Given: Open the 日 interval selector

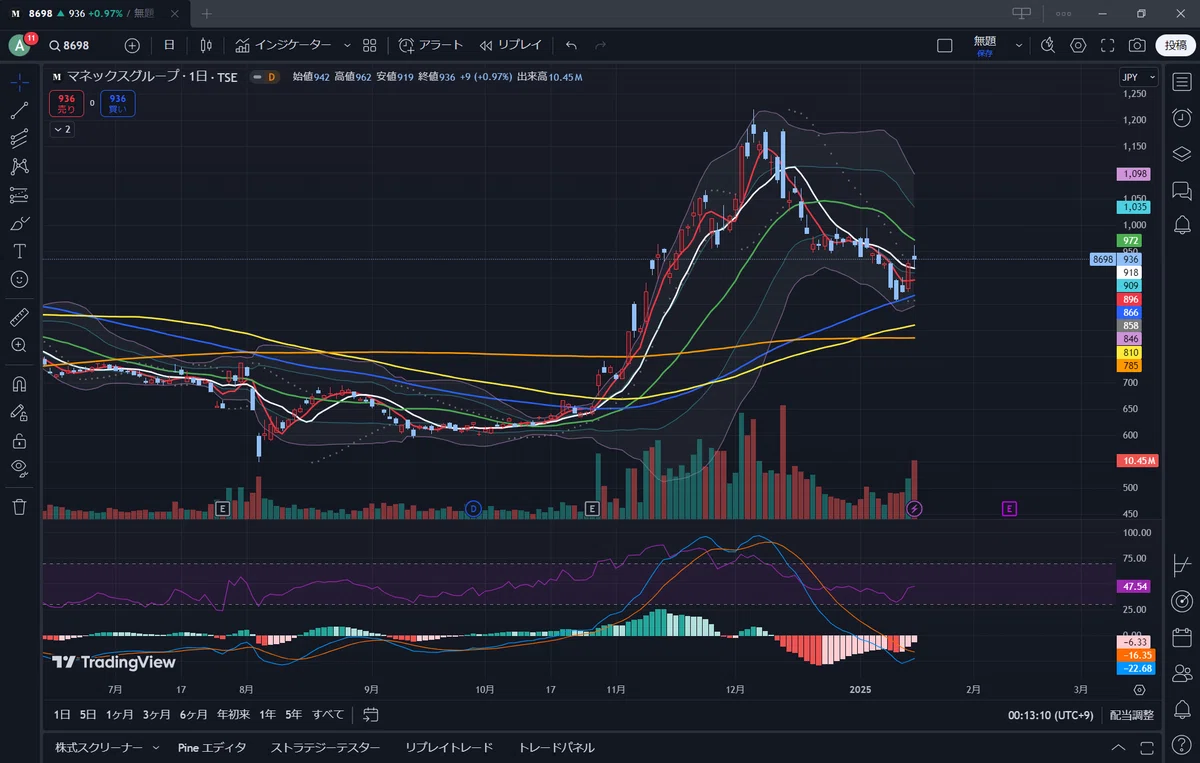Looking at the screenshot, I should click(x=169, y=45).
